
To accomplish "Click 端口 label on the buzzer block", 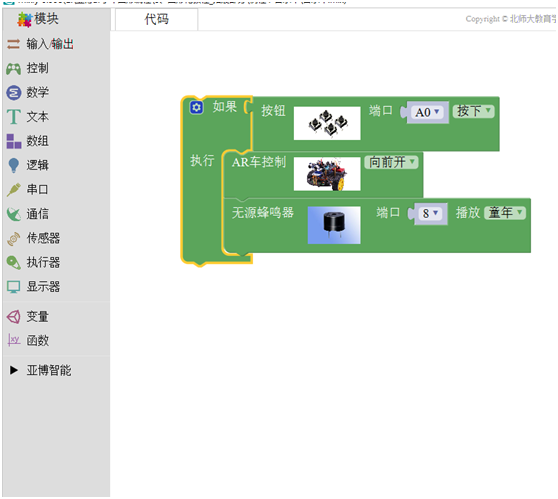I will 388,212.
